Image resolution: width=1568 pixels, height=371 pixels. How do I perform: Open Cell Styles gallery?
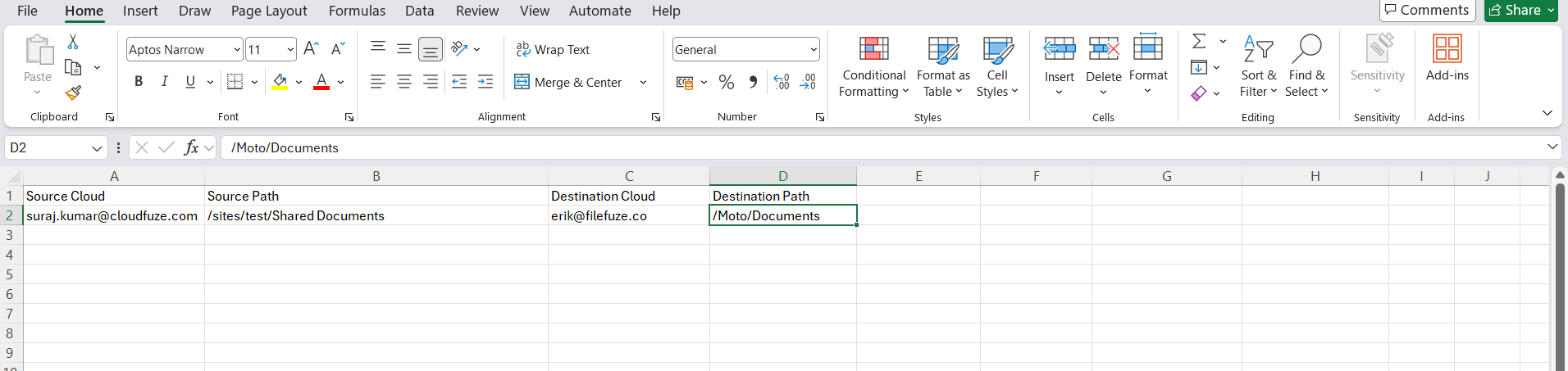997,67
